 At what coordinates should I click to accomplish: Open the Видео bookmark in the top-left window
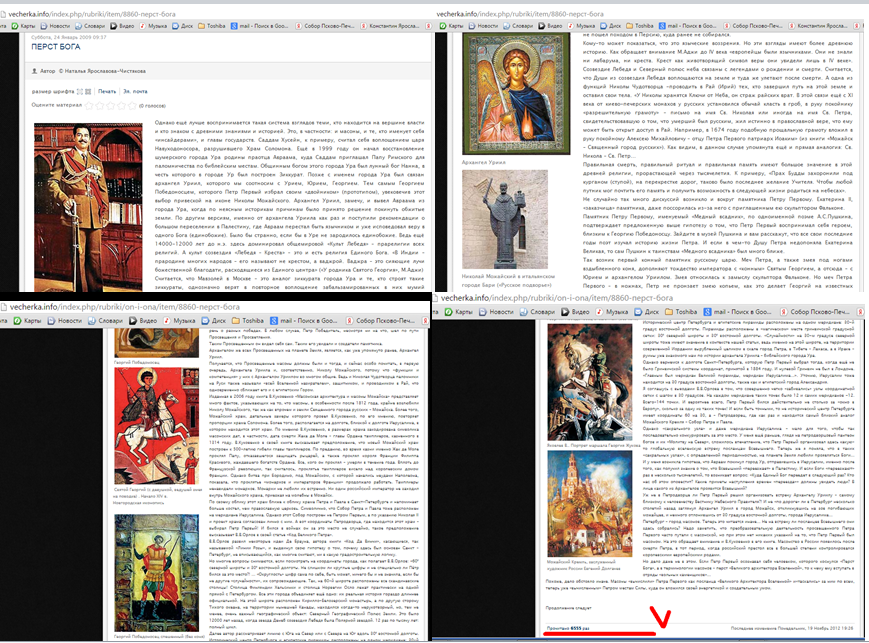pyautogui.click(x=122, y=26)
